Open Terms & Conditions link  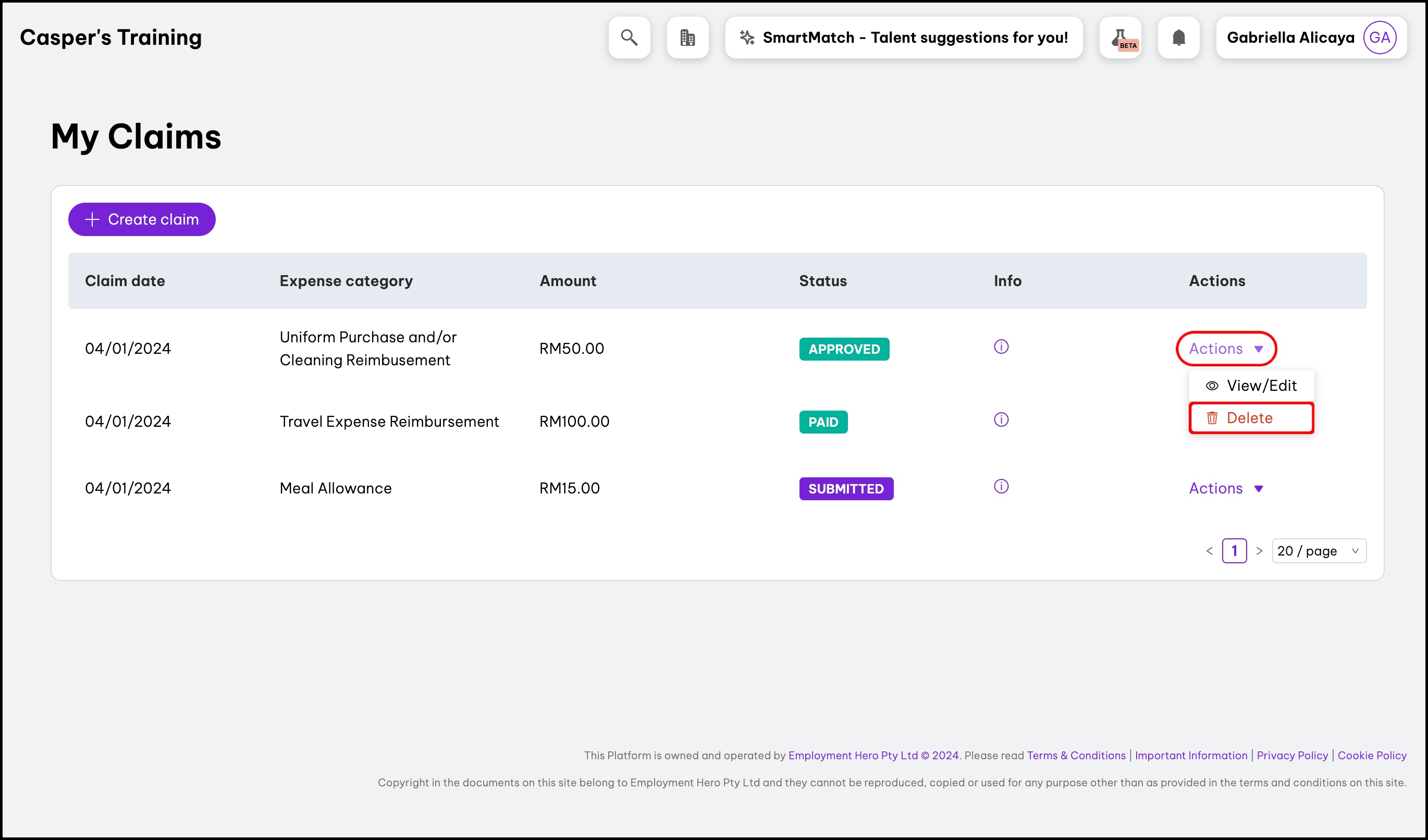[x=1076, y=756]
